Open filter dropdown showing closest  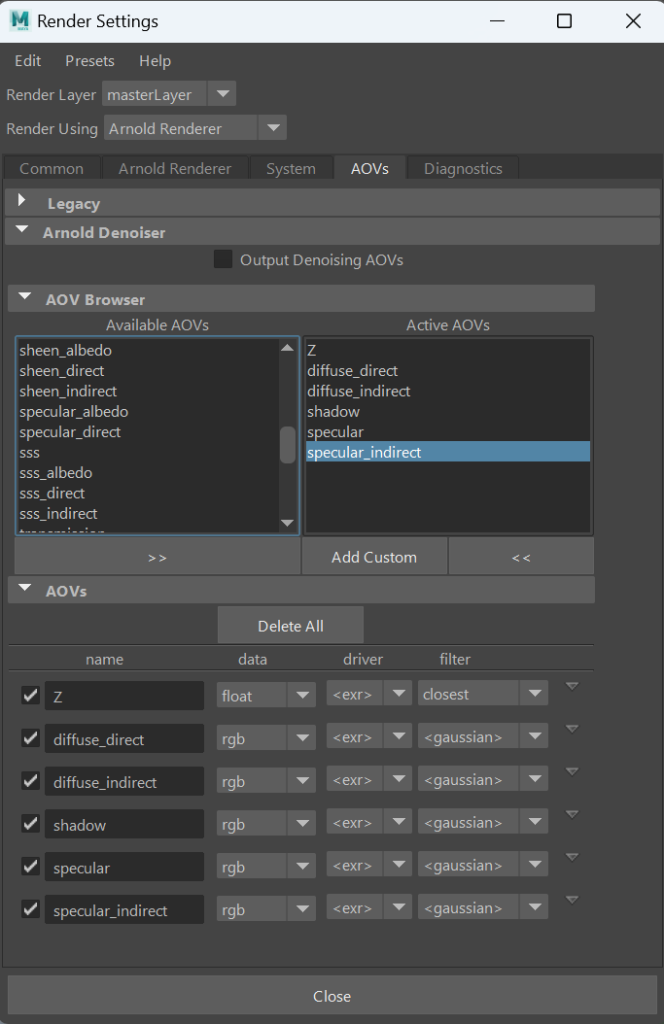pyautogui.click(x=482, y=694)
